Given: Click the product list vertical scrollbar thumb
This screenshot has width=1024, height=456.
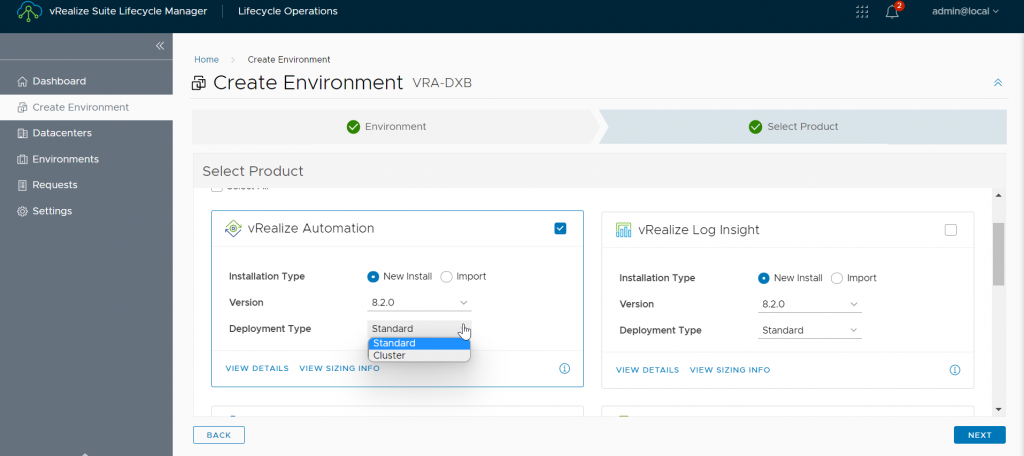Looking at the screenshot, I should click(999, 253).
